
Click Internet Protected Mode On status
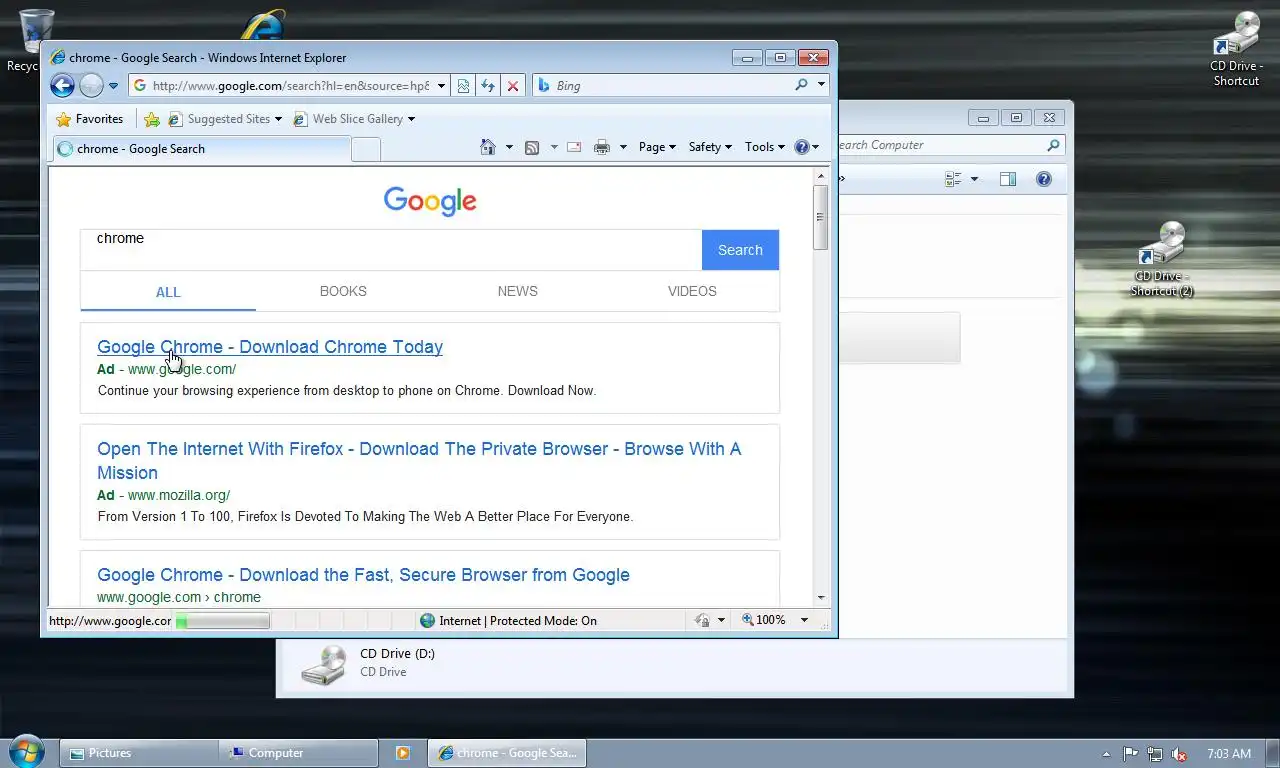coord(508,621)
